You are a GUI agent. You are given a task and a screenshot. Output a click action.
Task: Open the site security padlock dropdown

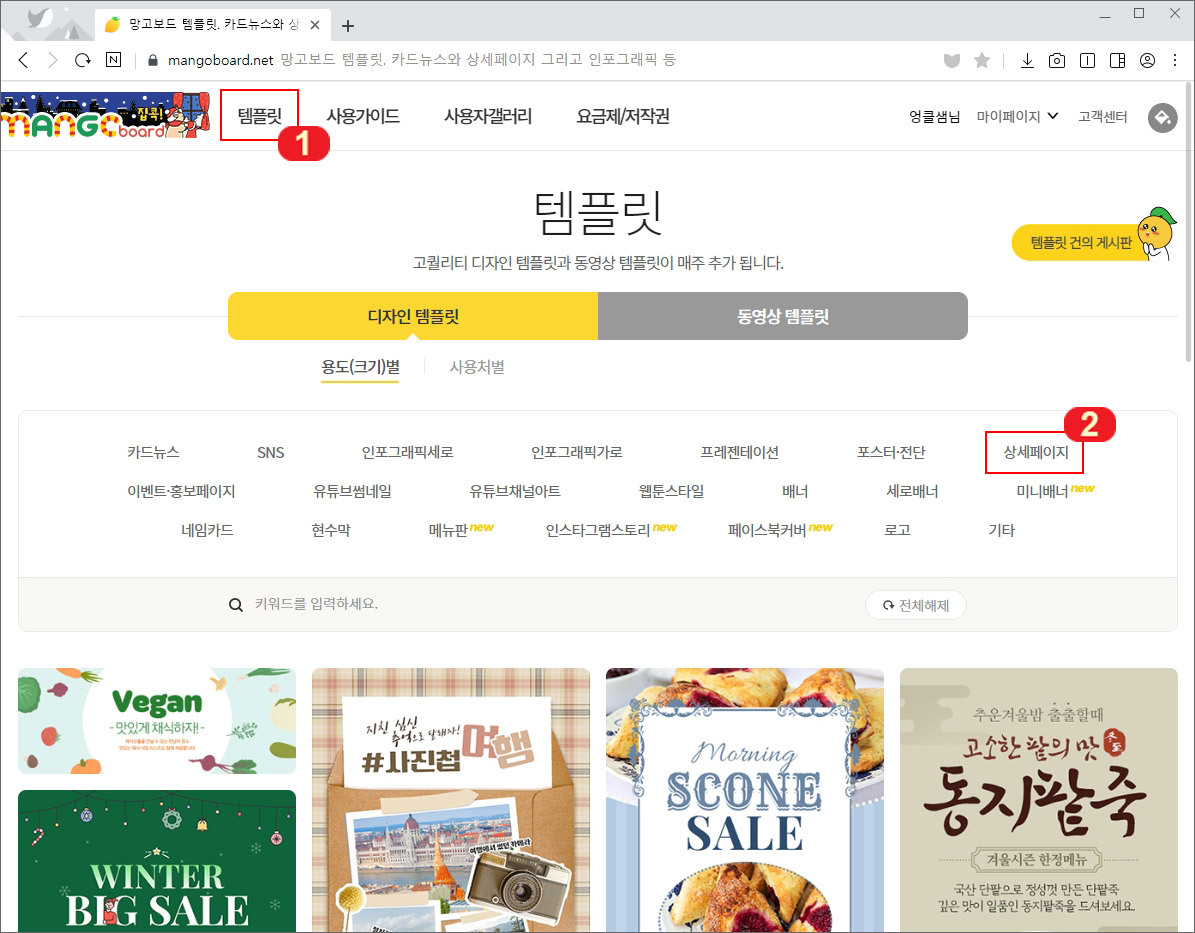tap(151, 60)
